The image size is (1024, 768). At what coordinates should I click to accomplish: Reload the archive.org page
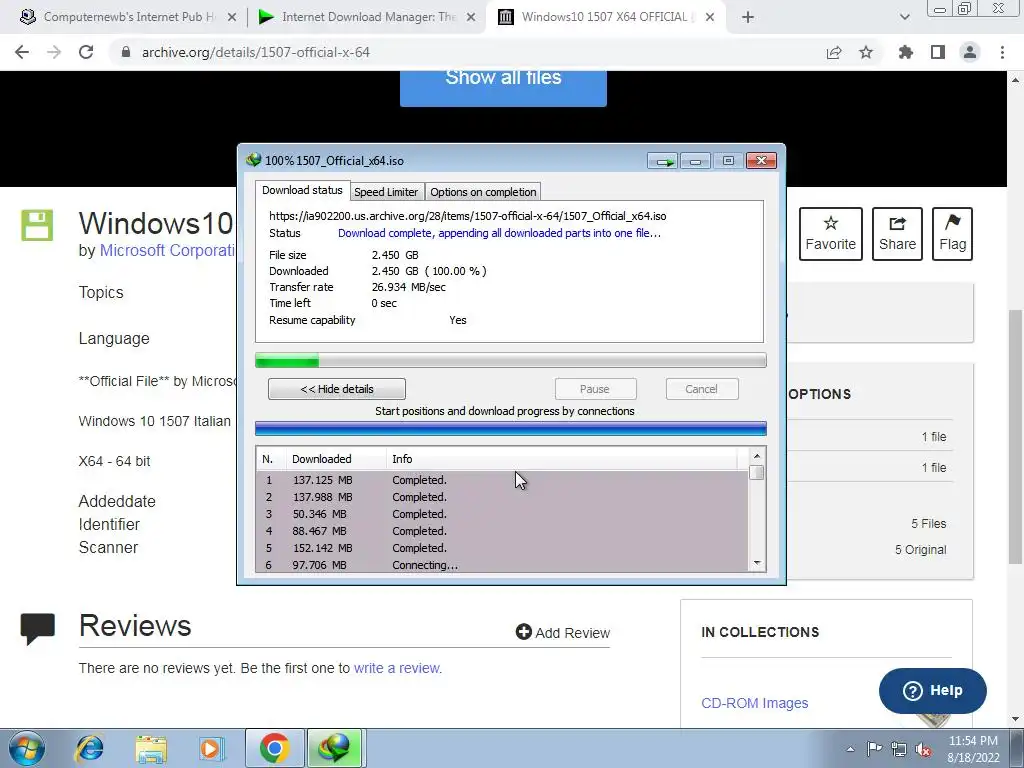tap(86, 52)
